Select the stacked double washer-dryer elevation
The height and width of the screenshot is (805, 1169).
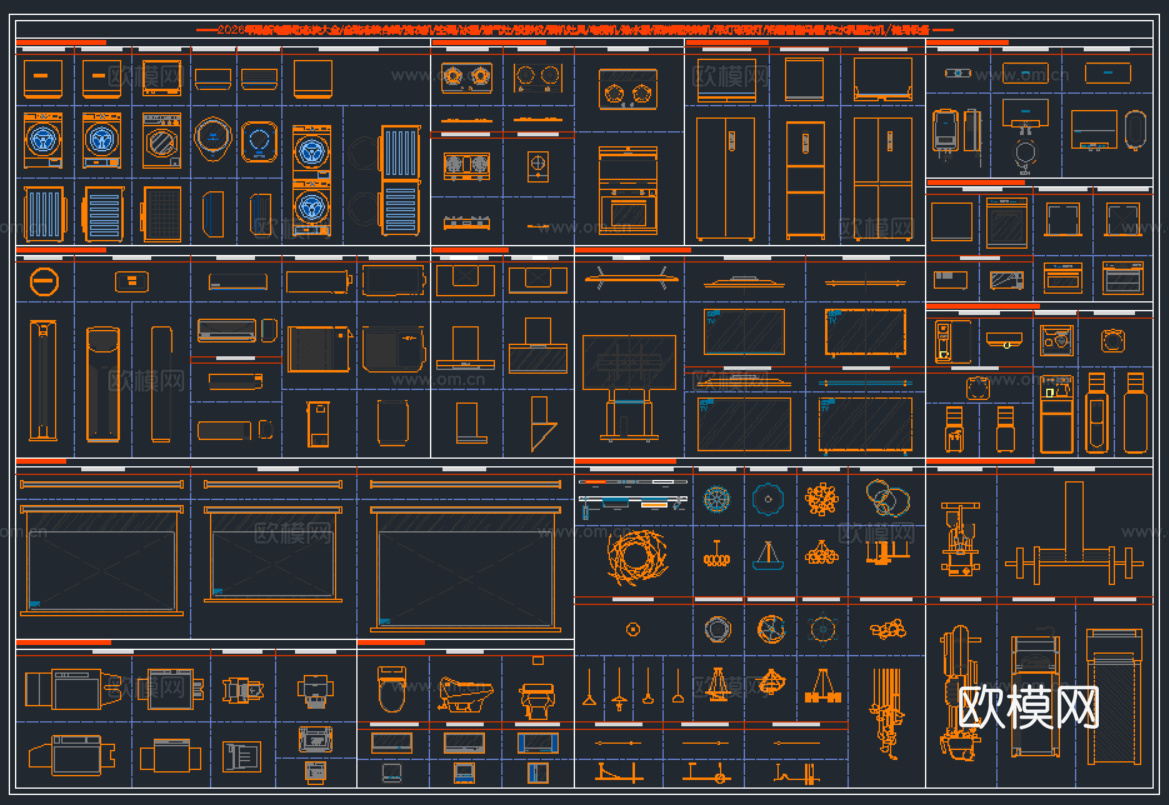point(312,179)
